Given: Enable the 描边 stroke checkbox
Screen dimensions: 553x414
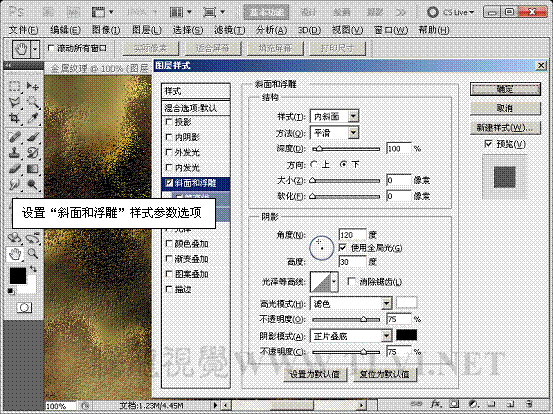Looking at the screenshot, I should (x=169, y=289).
